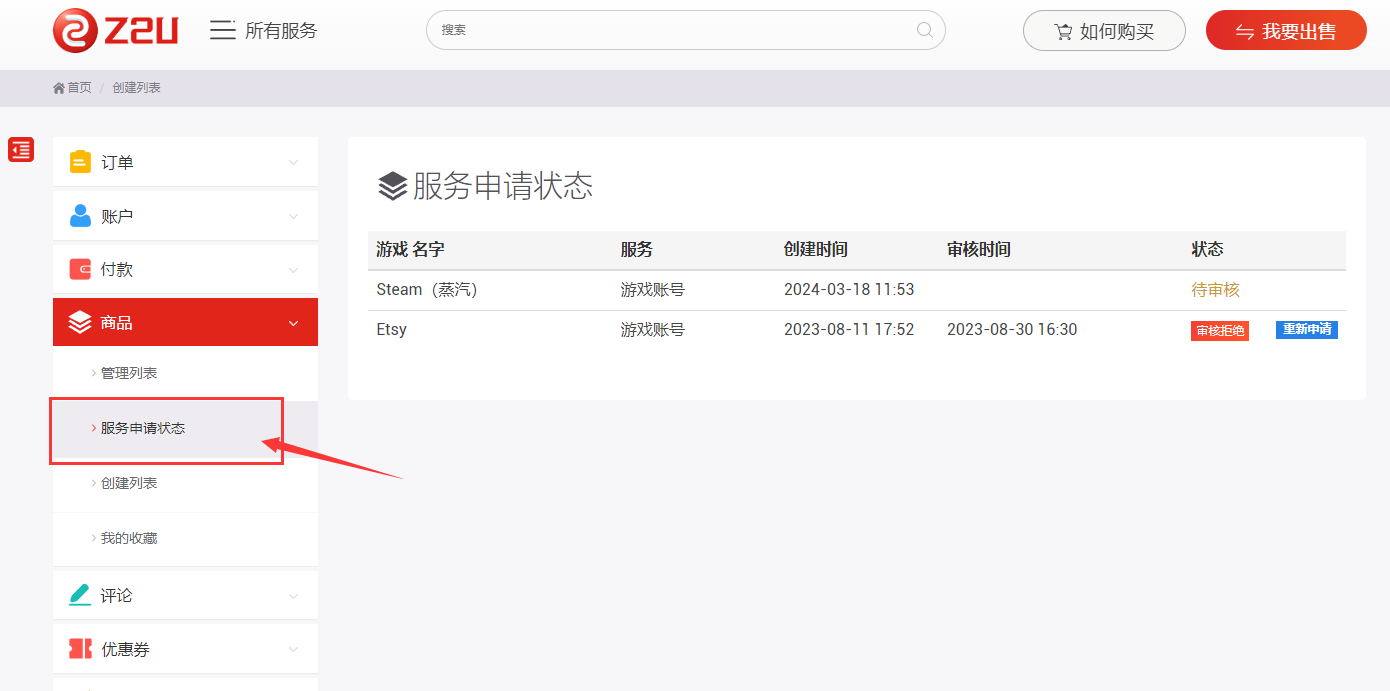Go to 首页 breadcrumb link
1390x691 pixels.
(79, 88)
